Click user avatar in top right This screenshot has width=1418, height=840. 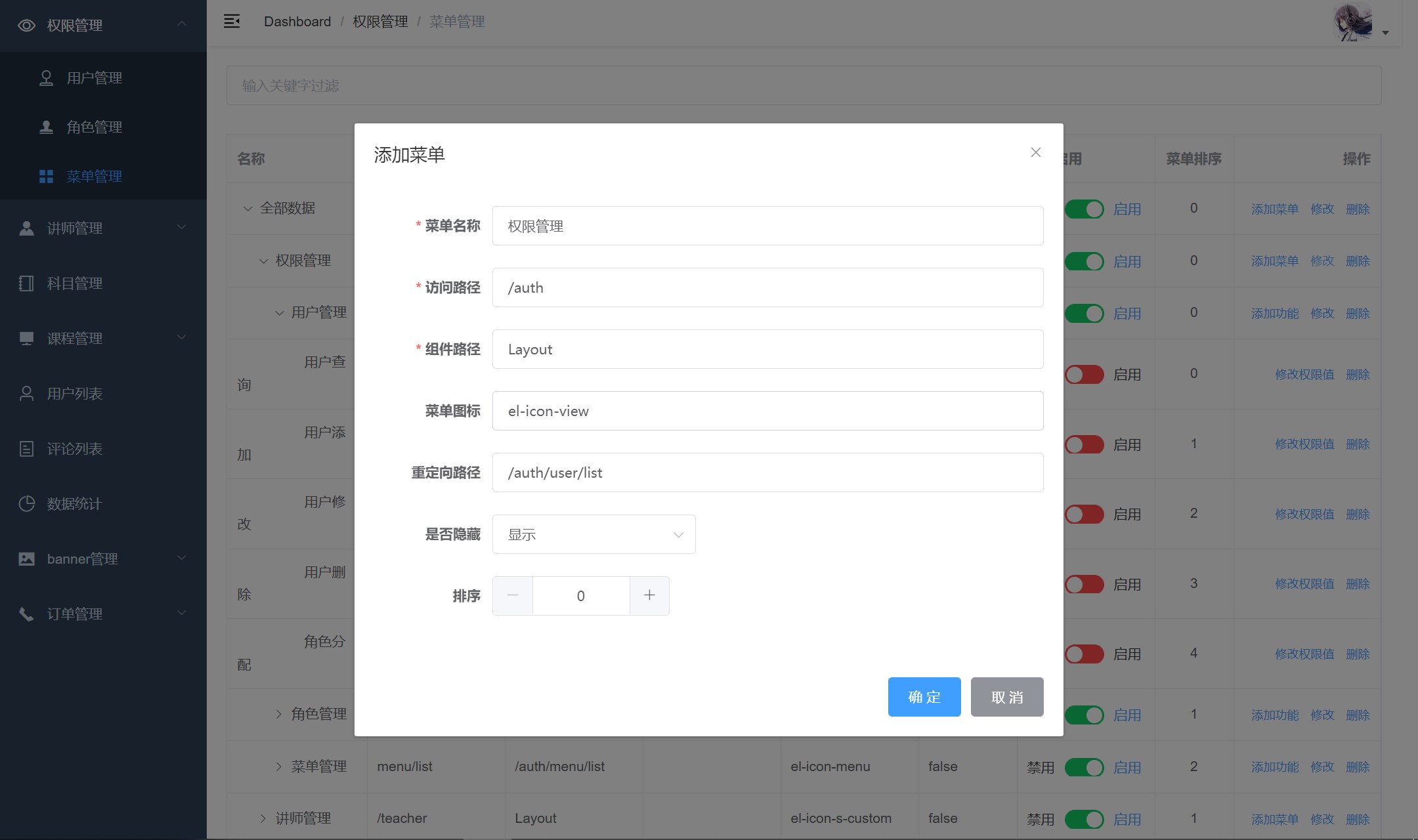tap(1353, 22)
